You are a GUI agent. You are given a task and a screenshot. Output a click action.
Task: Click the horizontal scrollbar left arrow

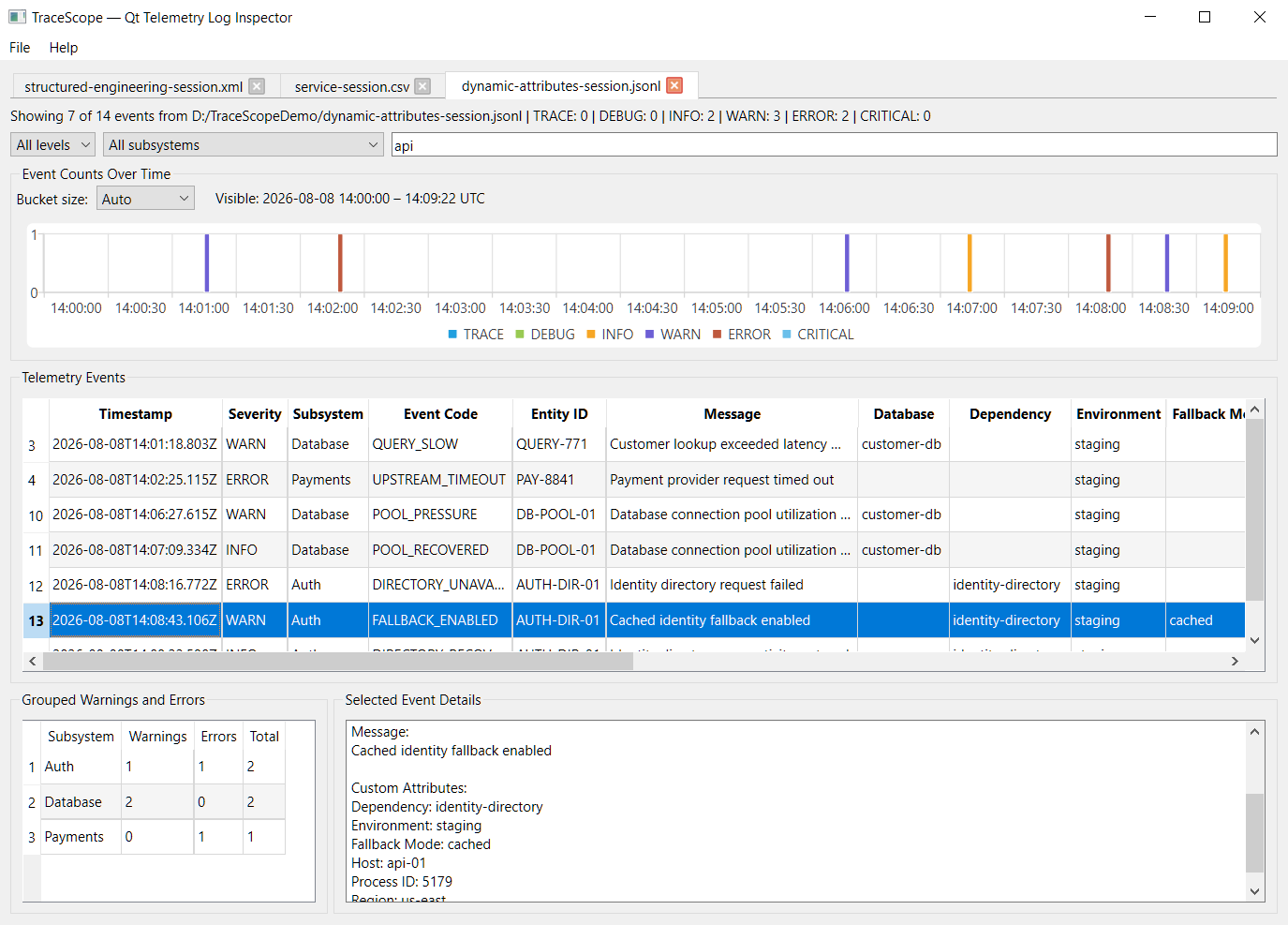click(33, 661)
